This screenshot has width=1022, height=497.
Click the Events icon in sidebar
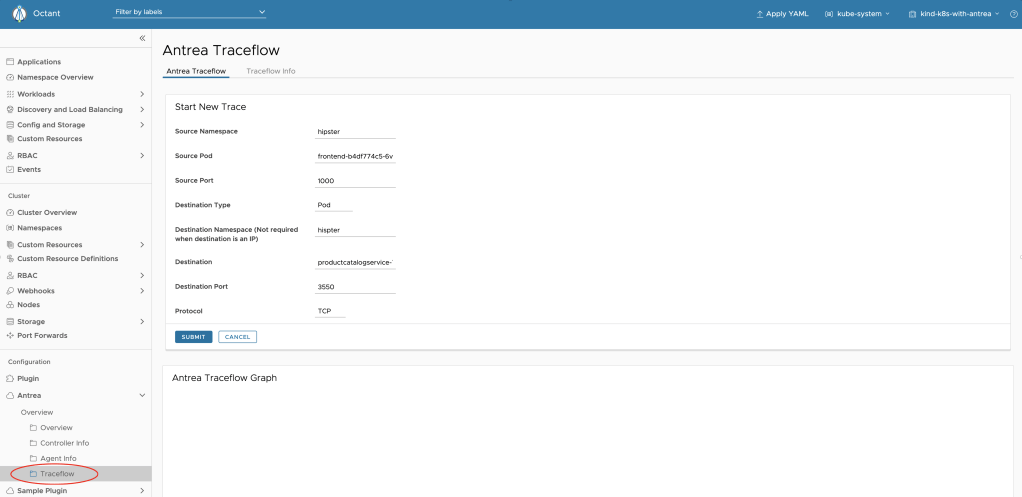pos(10,170)
